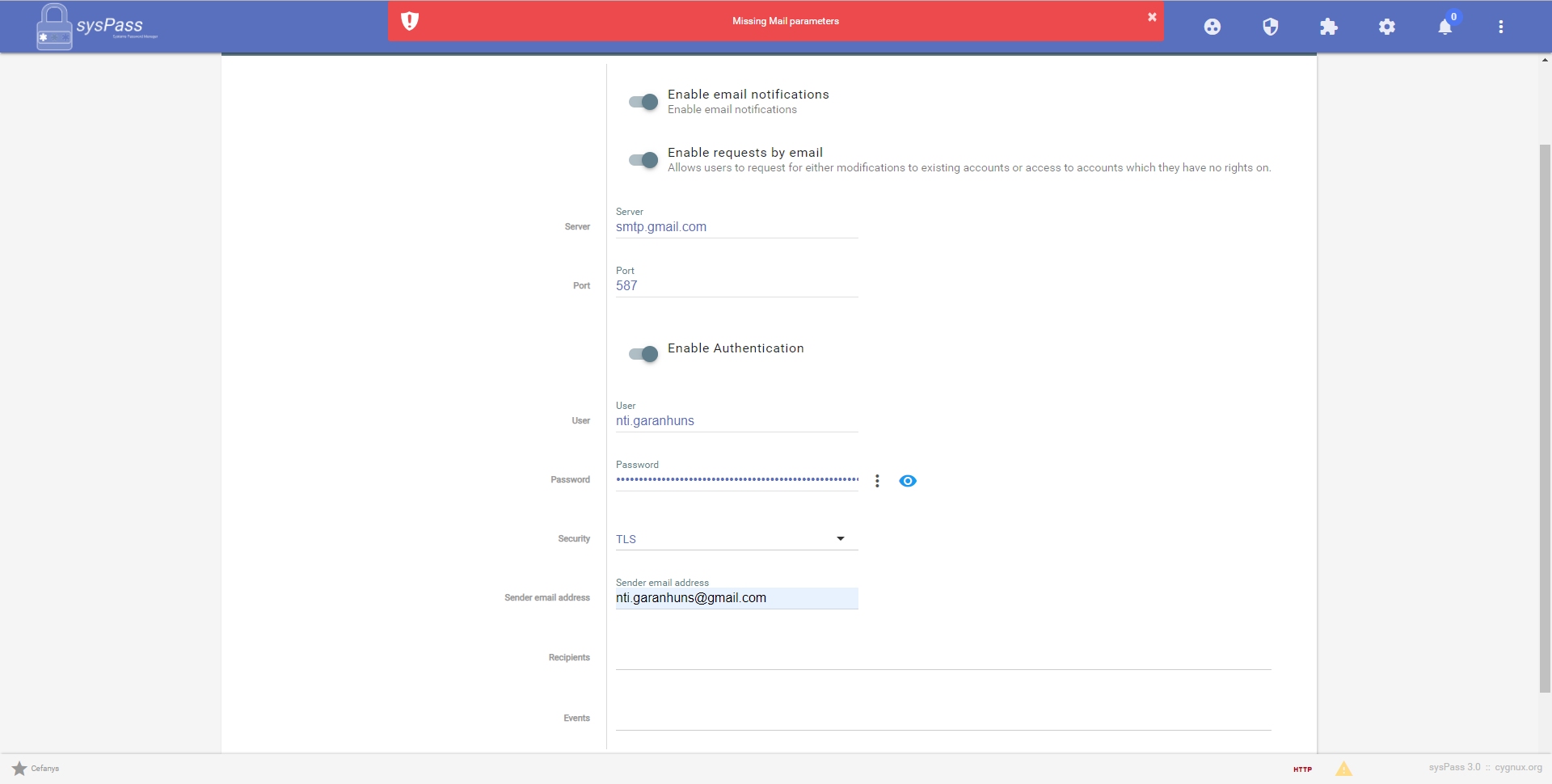Click the Password input field

click(x=736, y=480)
